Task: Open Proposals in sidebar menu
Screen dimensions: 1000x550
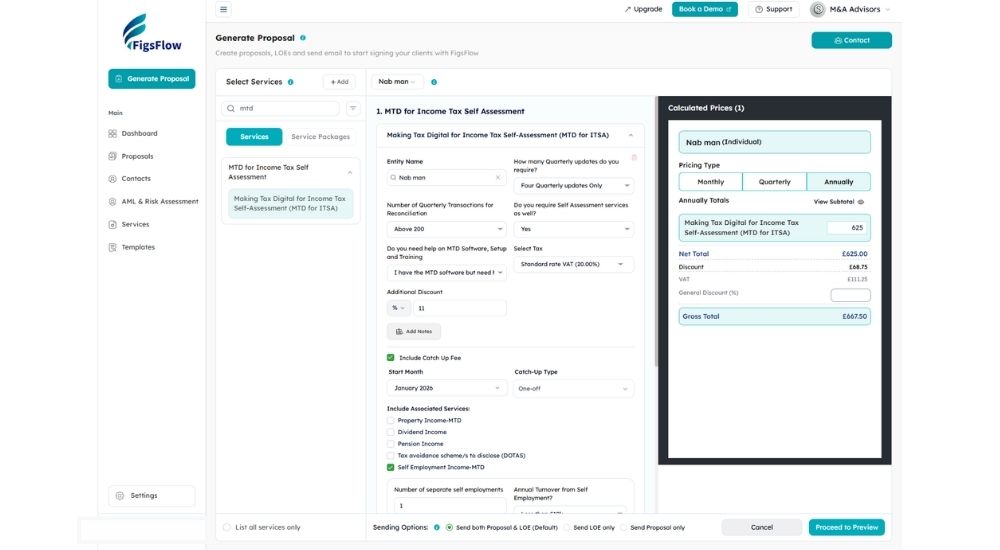Action: coord(138,156)
